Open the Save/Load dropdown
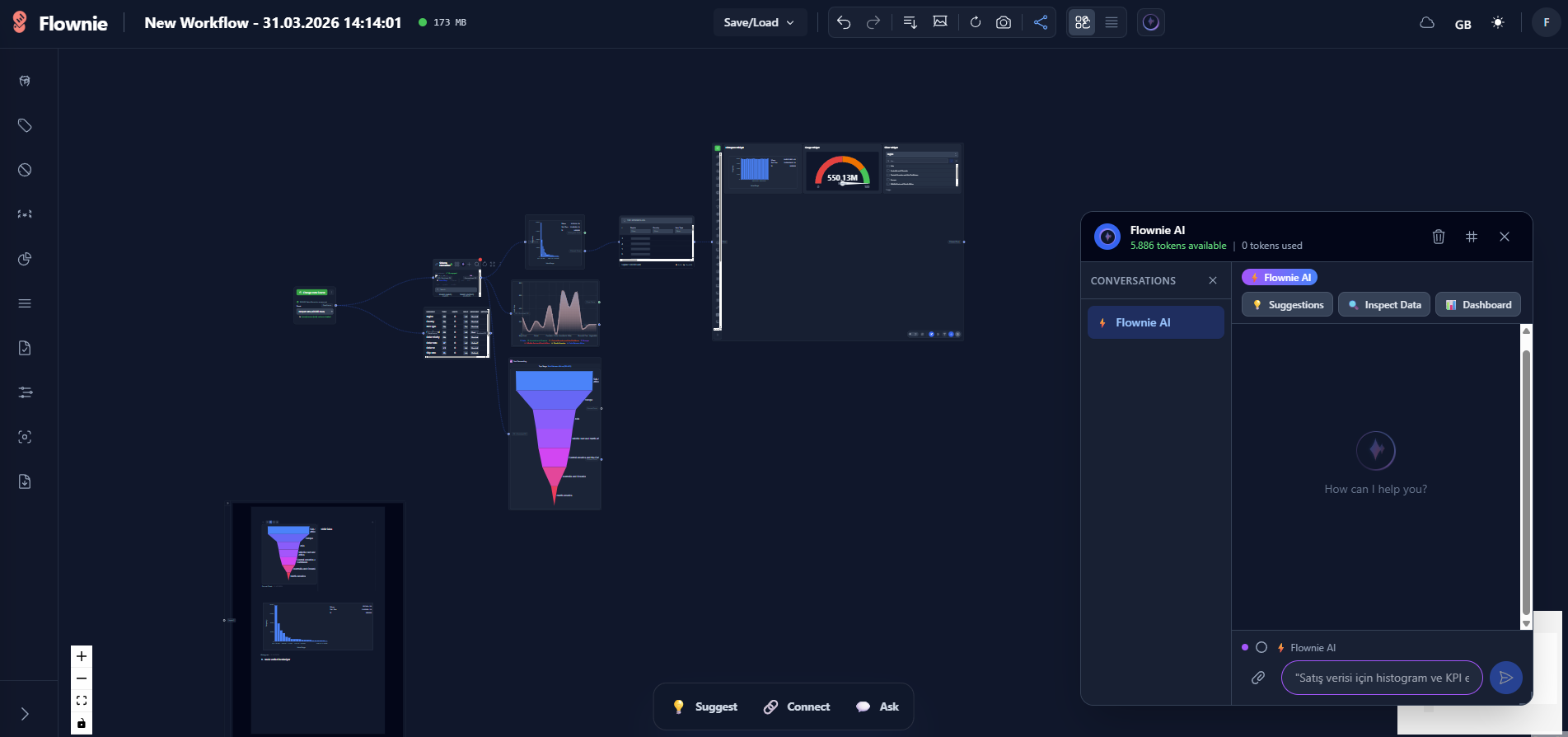Screen dimensions: 1568x737 click(759, 22)
